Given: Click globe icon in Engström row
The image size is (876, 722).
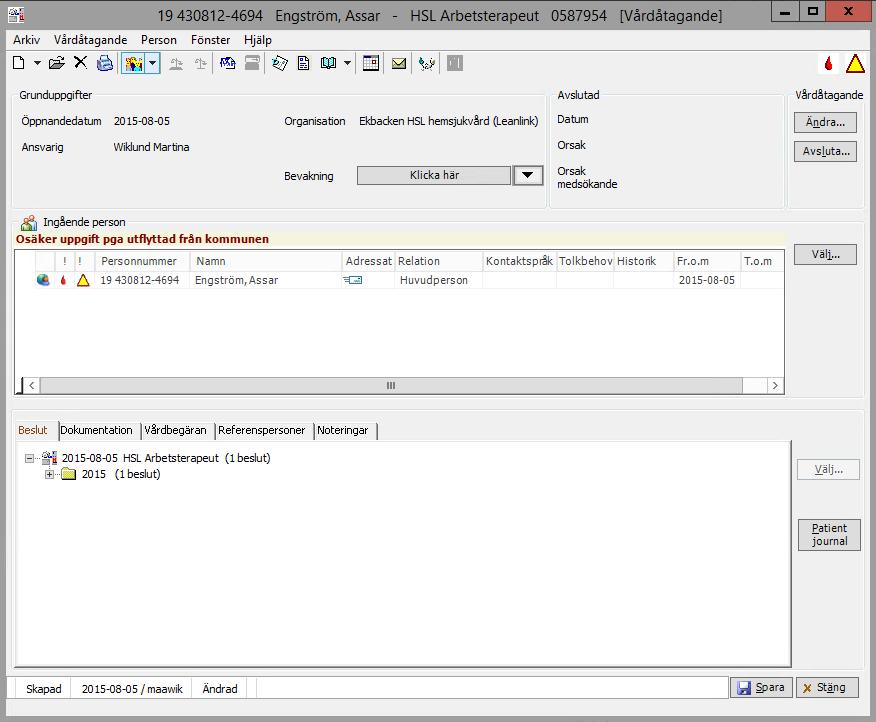Looking at the screenshot, I should 43,279.
